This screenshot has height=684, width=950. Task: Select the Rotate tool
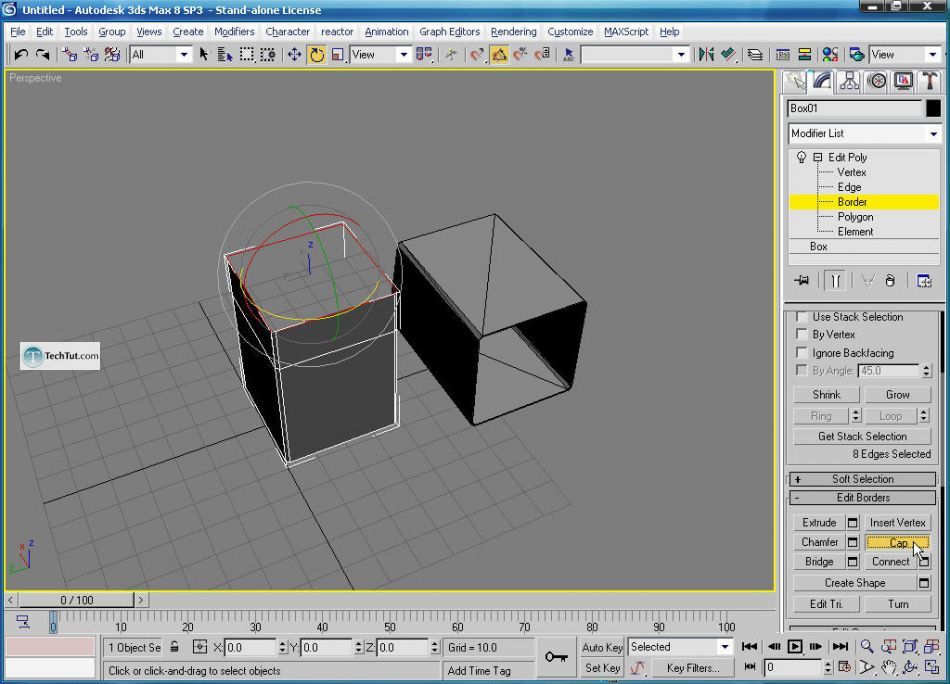[316, 55]
